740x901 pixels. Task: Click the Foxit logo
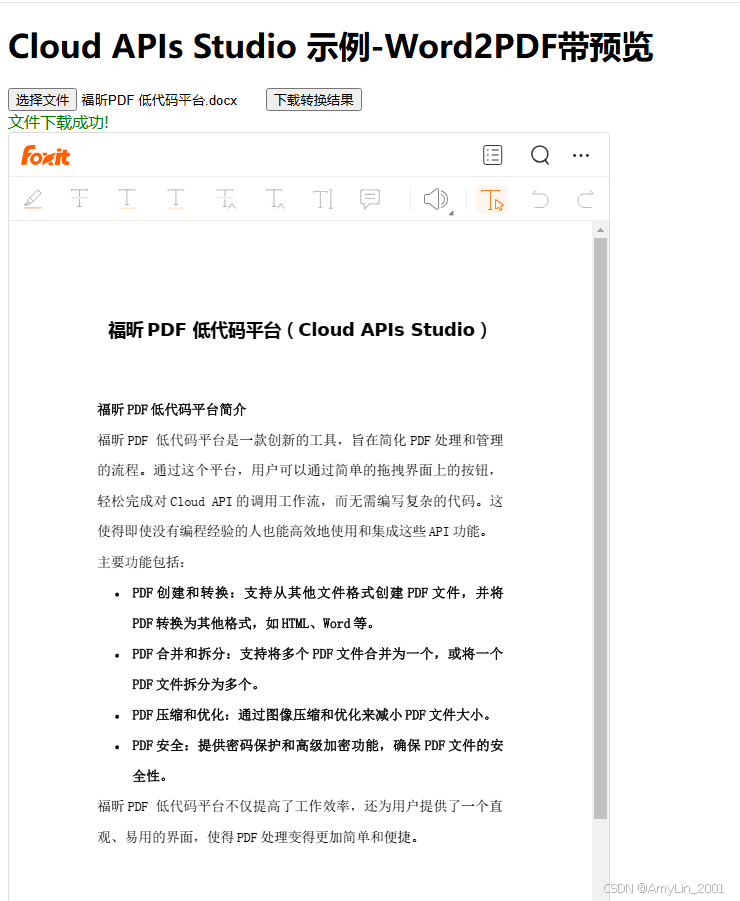(45, 156)
